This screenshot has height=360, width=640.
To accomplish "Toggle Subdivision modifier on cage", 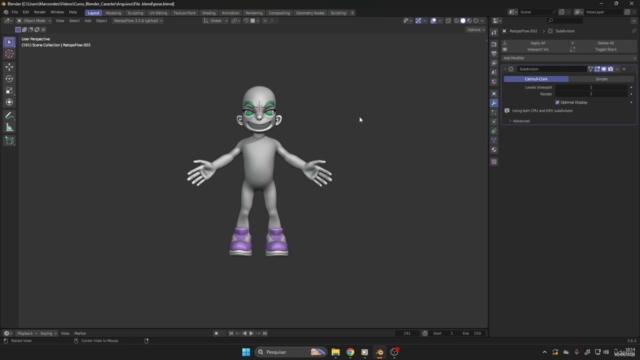I will coord(591,69).
